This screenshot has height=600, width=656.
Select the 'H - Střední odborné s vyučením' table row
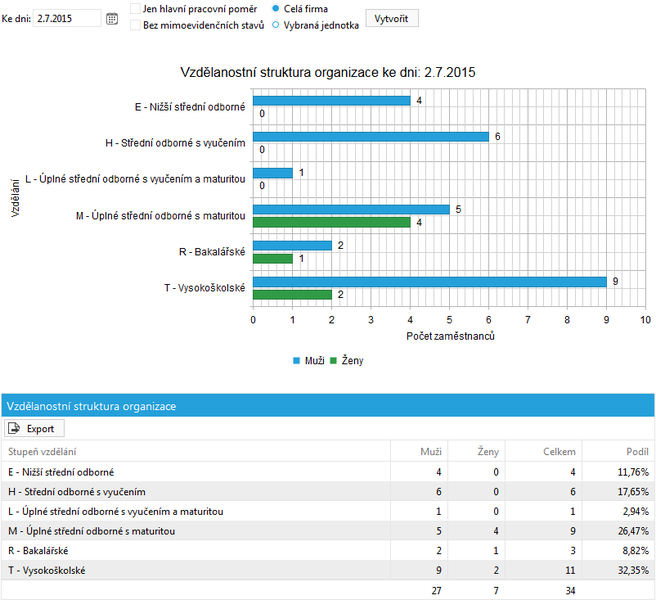pyautogui.click(x=328, y=492)
